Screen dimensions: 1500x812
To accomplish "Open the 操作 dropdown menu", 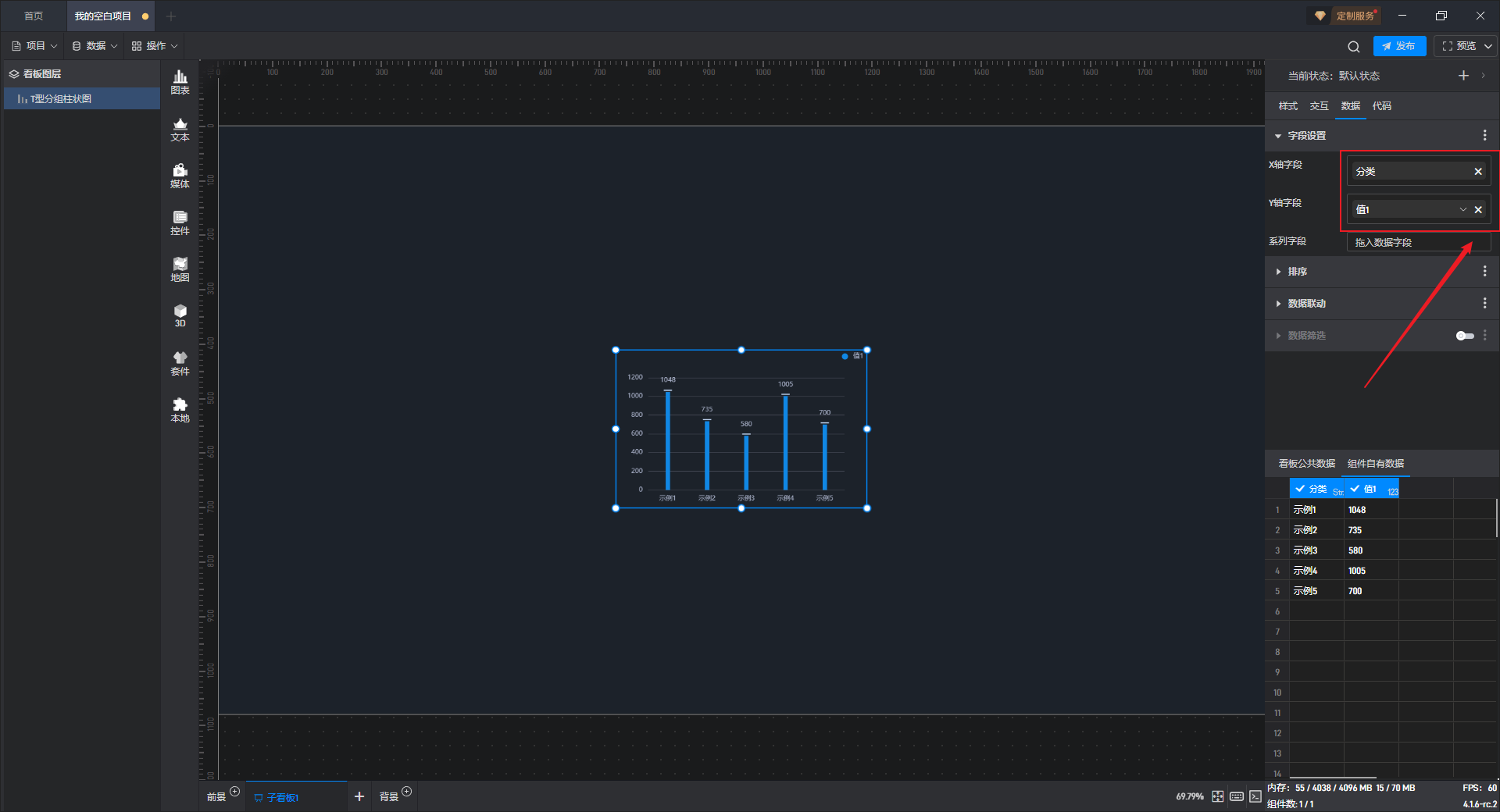I will click(155, 46).
